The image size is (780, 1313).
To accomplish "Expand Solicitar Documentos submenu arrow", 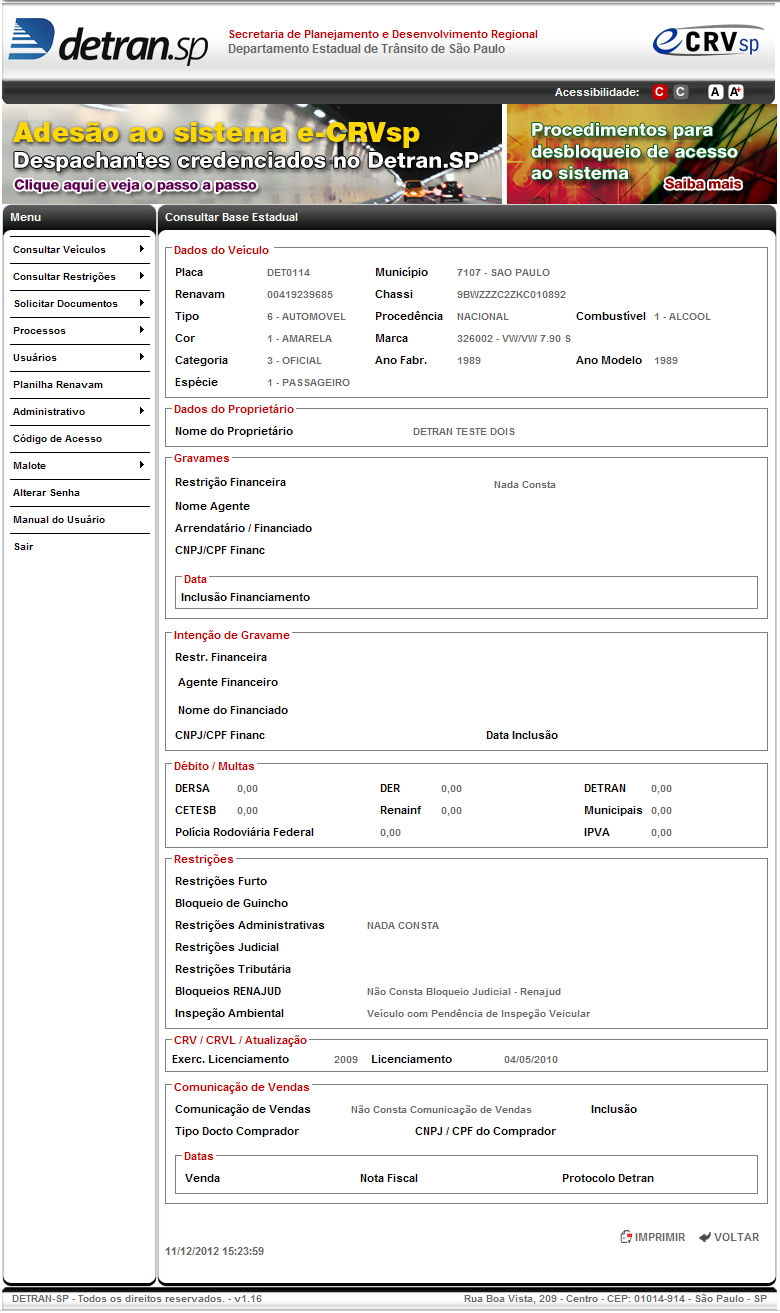I will coord(142,303).
